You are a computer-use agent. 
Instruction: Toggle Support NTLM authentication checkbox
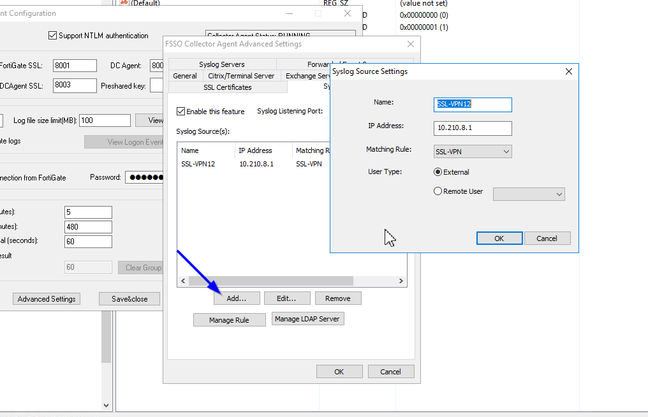click(x=52, y=36)
